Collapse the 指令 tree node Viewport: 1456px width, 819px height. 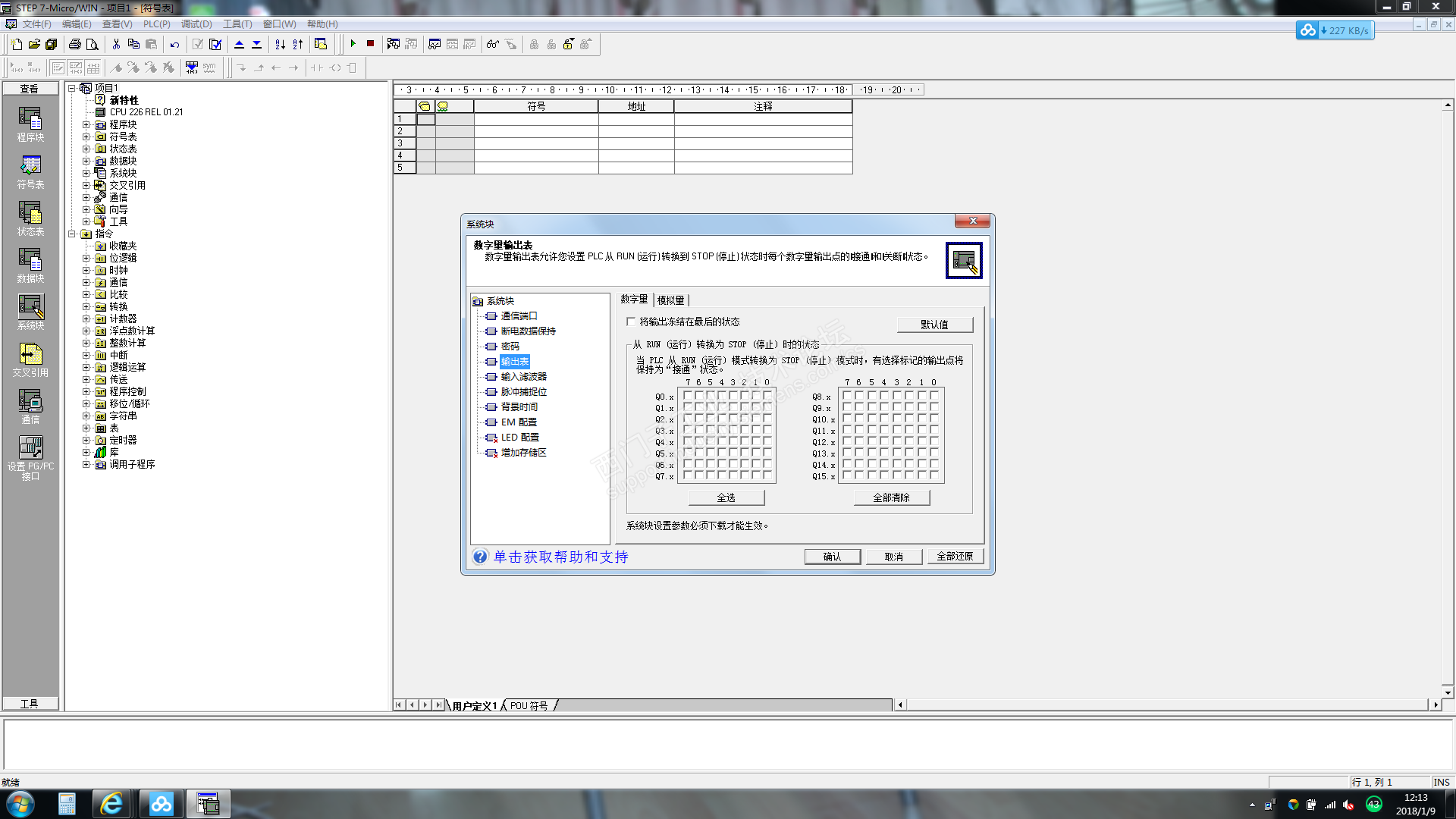(72, 234)
